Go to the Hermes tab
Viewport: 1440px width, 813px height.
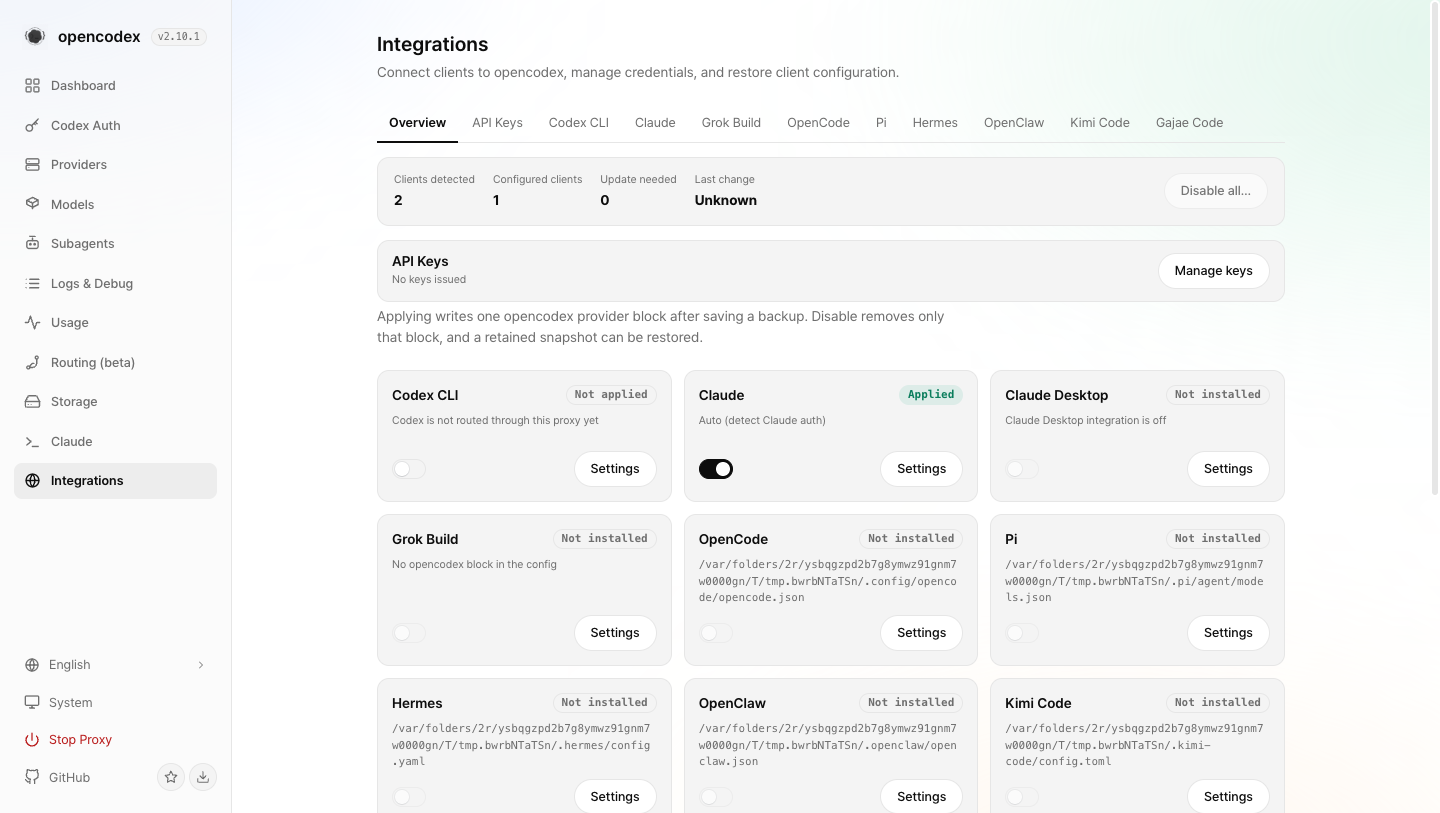point(935,123)
